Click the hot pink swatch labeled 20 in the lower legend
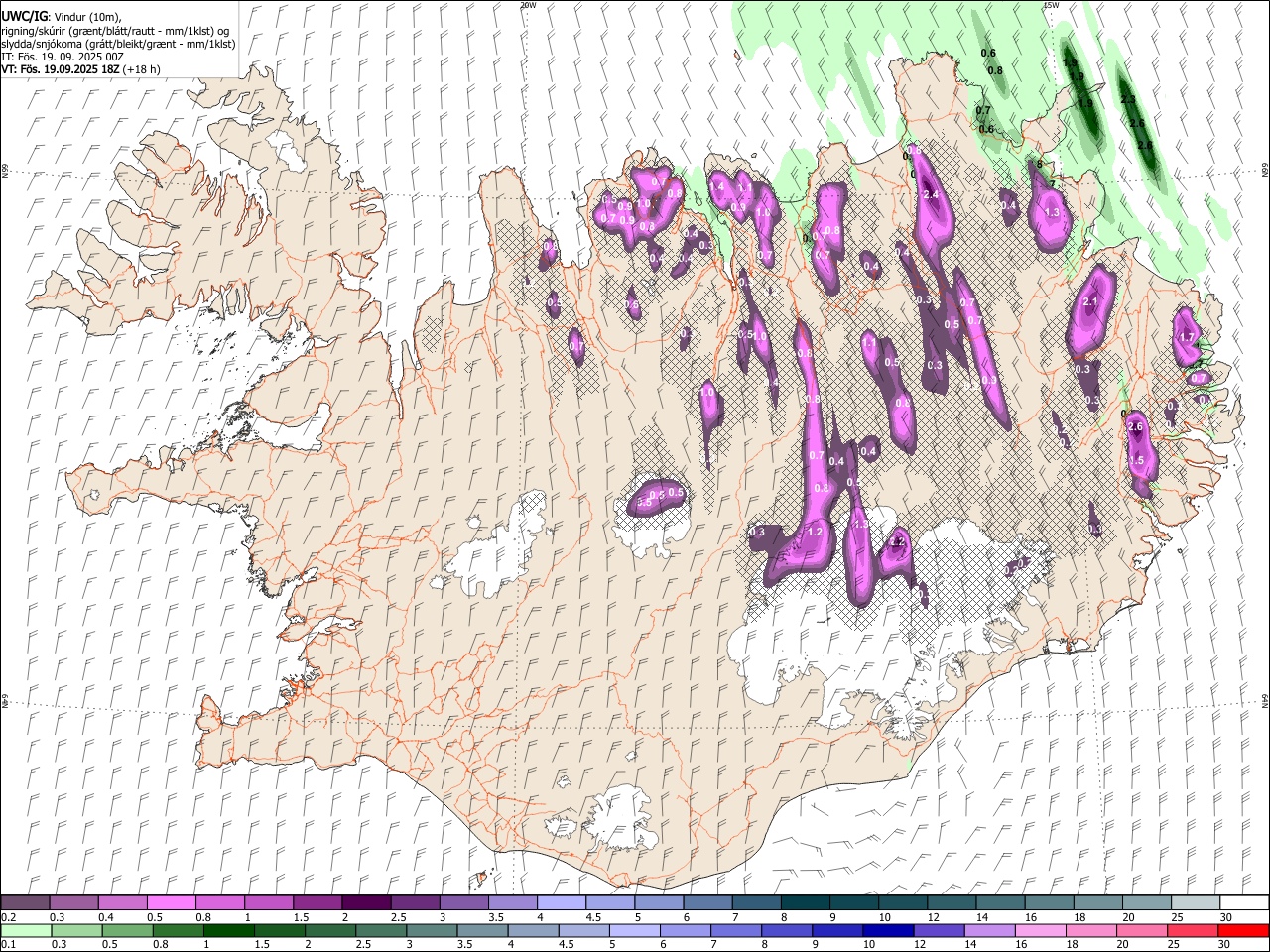 click(x=1142, y=930)
